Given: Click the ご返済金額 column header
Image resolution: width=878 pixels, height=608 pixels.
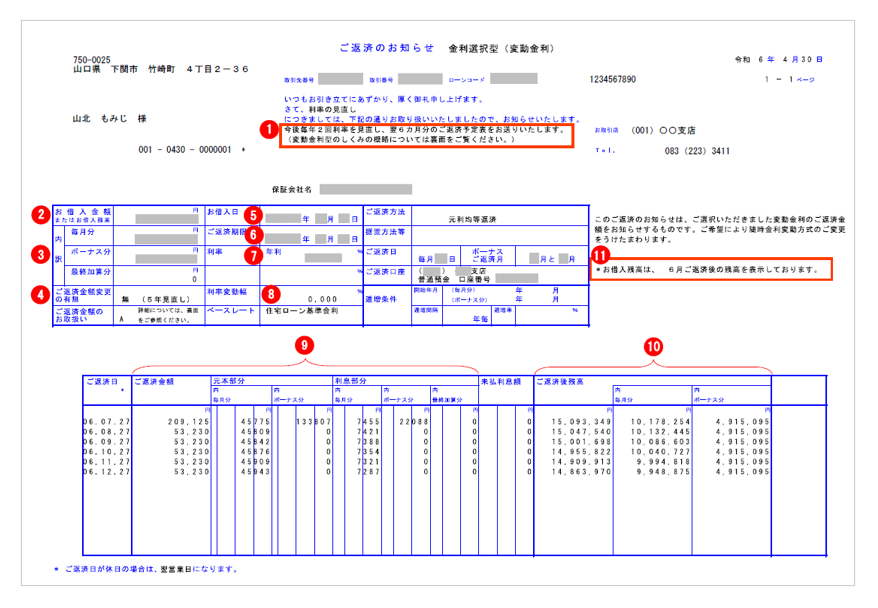Looking at the screenshot, I should pyautogui.click(x=154, y=382).
